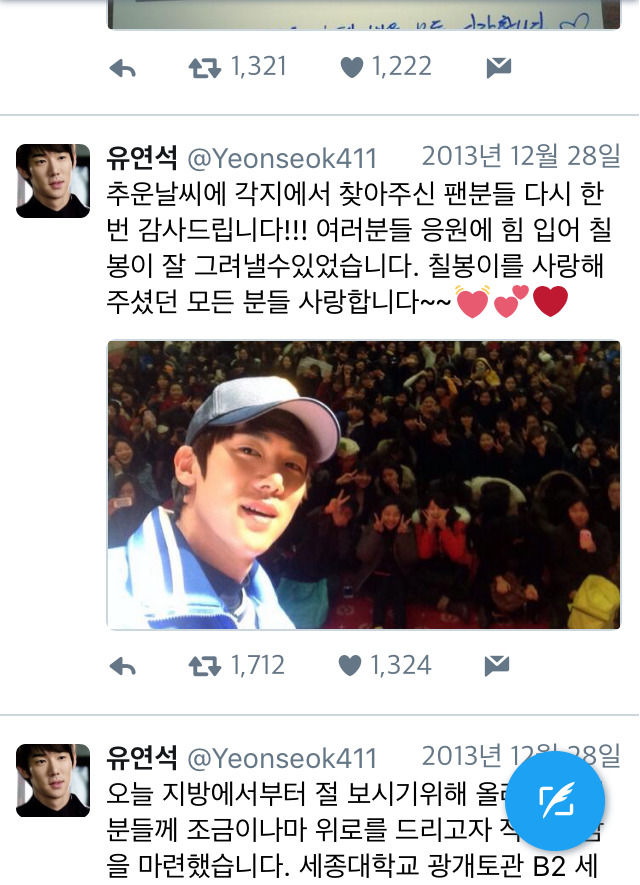Select the 유연석 display name in bottom tweet
The width and height of the screenshot is (640, 885).
142,757
